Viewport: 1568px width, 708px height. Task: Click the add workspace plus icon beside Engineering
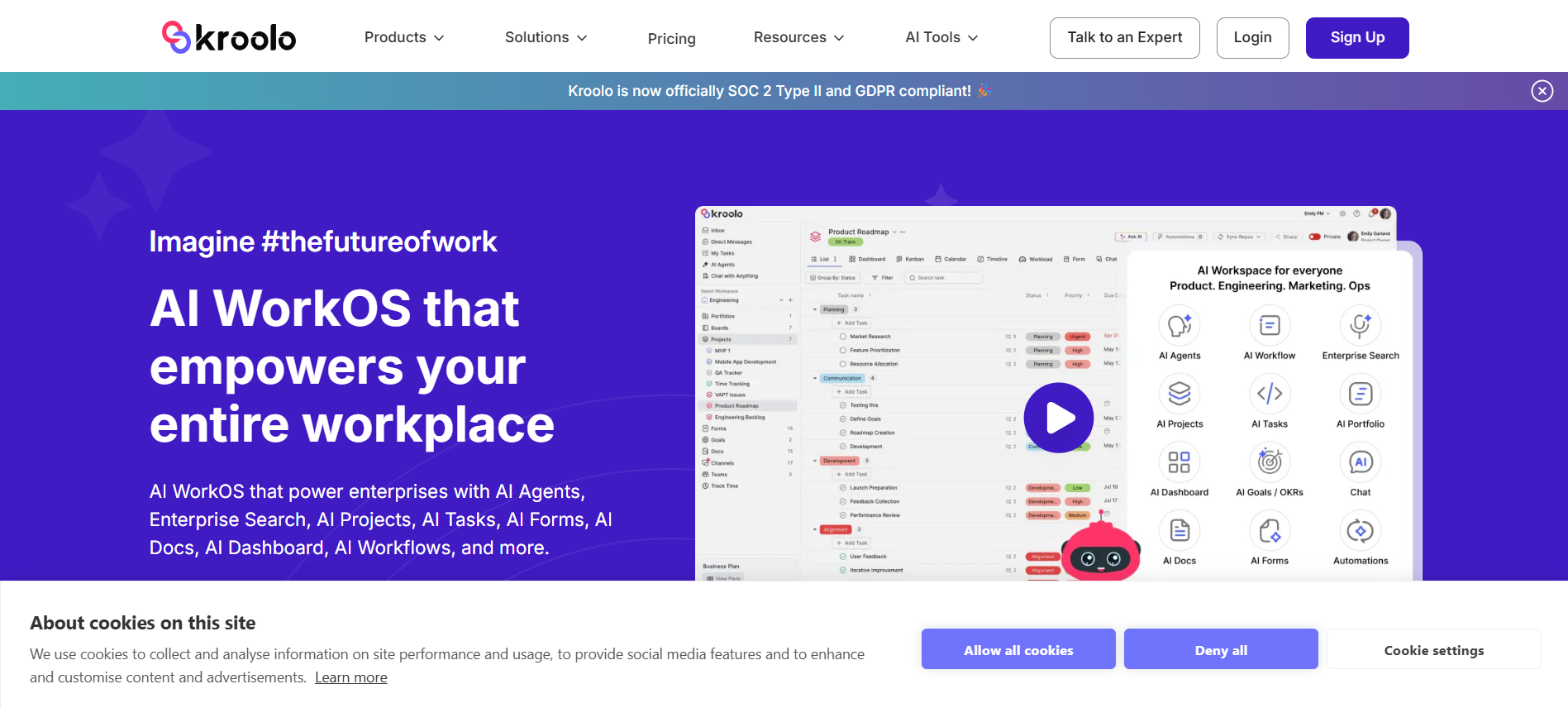click(790, 300)
